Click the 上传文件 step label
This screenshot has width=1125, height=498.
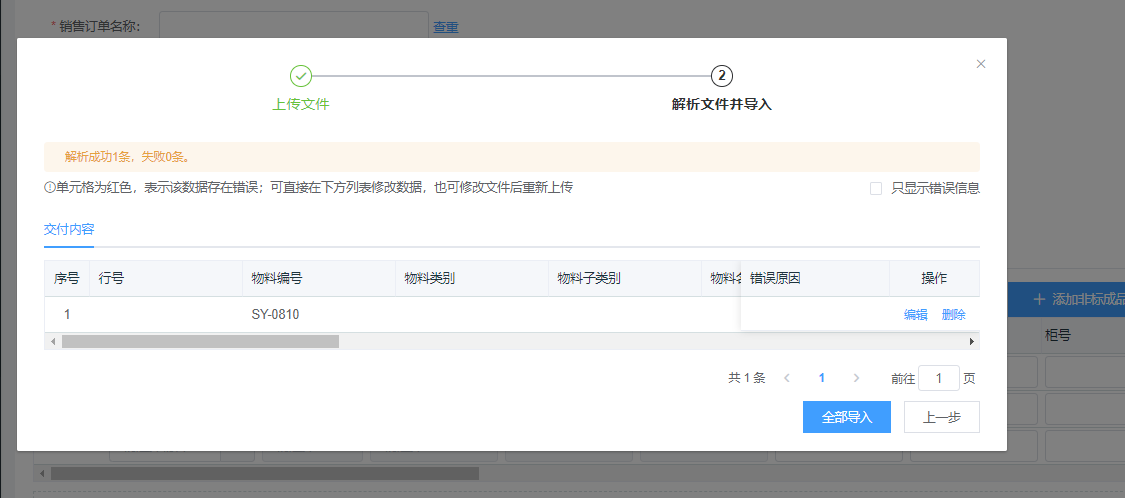click(x=301, y=104)
